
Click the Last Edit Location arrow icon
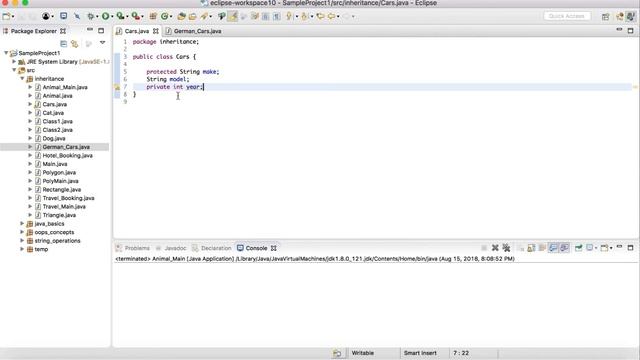point(320,16)
